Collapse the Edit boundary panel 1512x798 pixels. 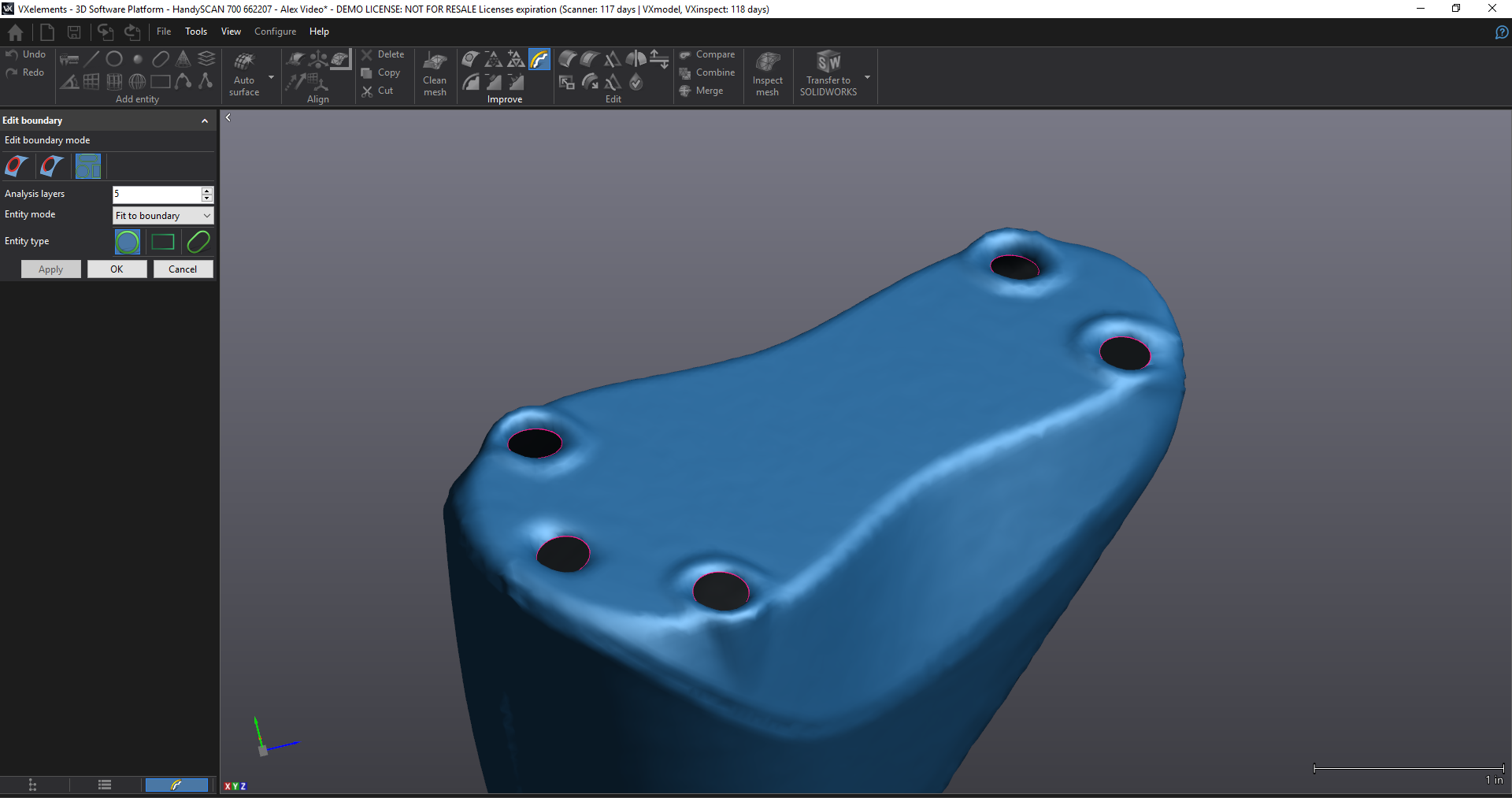[205, 121]
